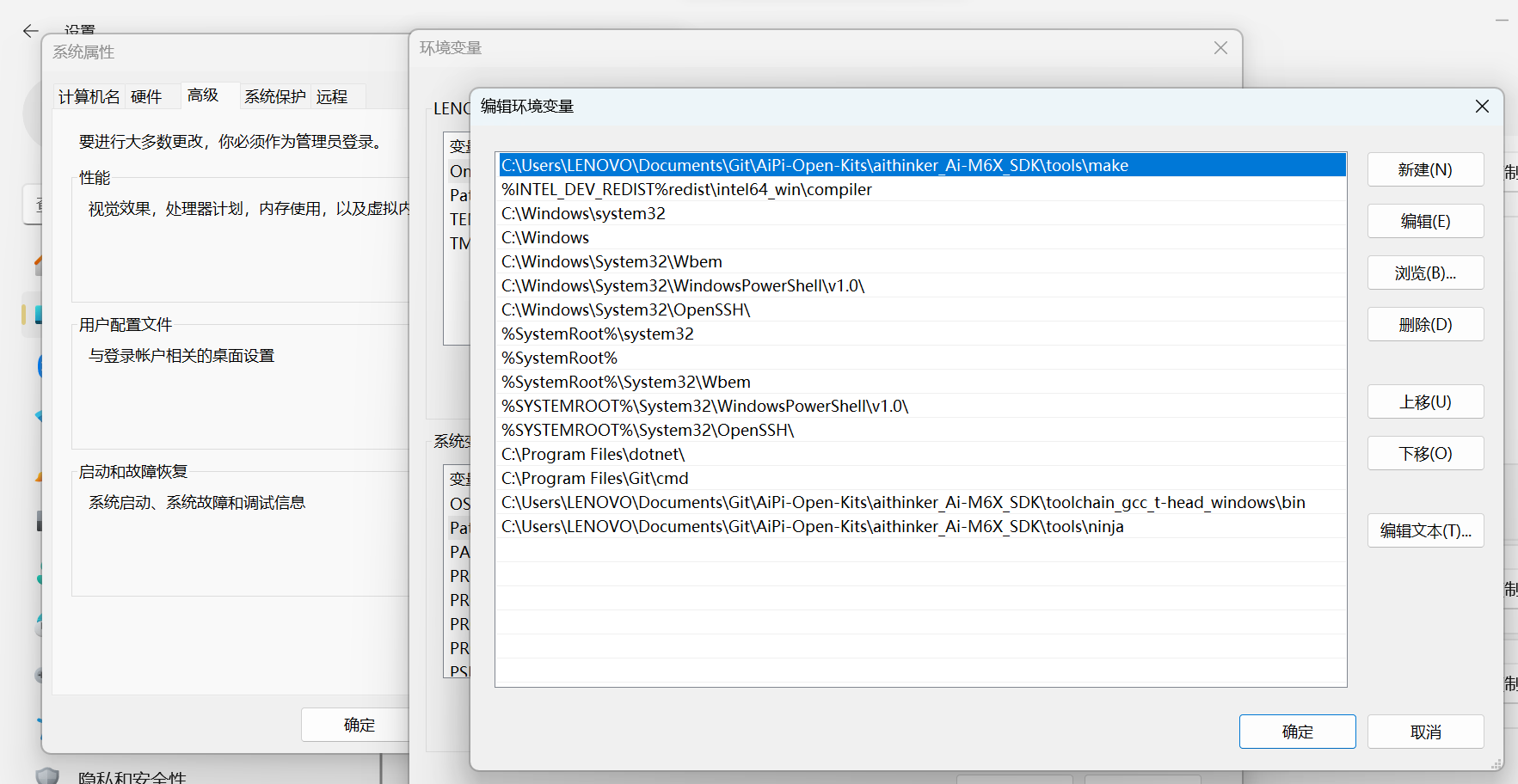The image size is (1518, 784).
Task: Close the 环境变量 window
Action: pyautogui.click(x=1220, y=48)
